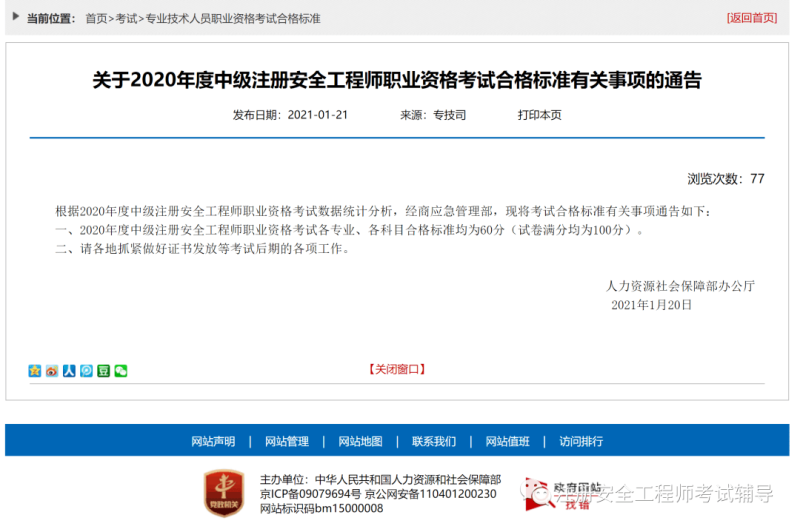
Task: Open 考试 breadcrumb link
Action: point(127,18)
